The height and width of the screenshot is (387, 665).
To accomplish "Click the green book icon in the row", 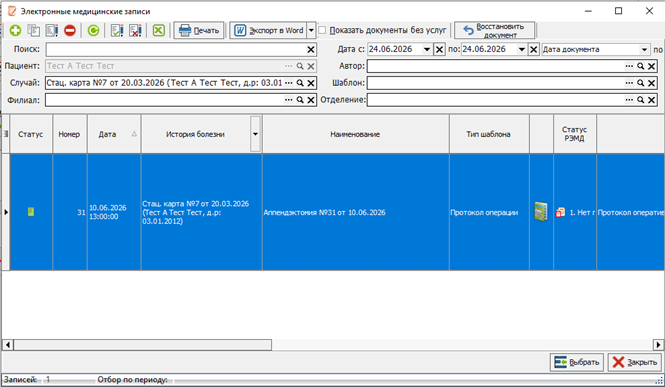I will tap(541, 212).
